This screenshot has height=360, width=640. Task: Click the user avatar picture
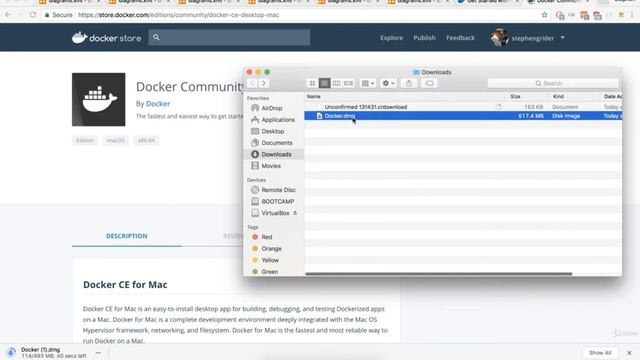click(x=499, y=38)
